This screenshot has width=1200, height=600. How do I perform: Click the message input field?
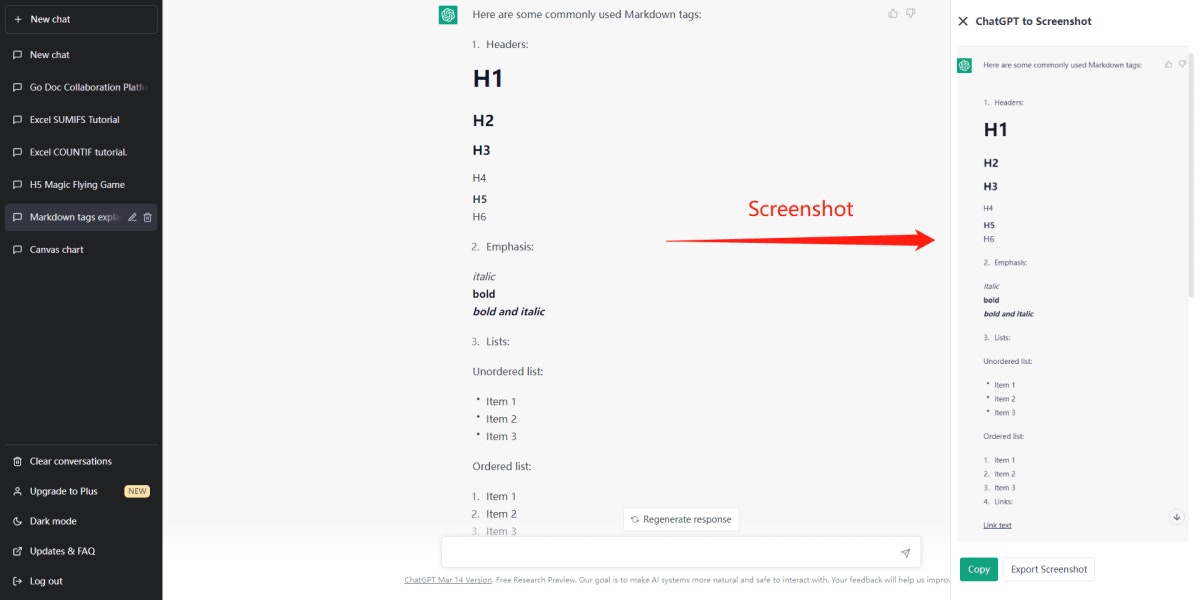681,552
